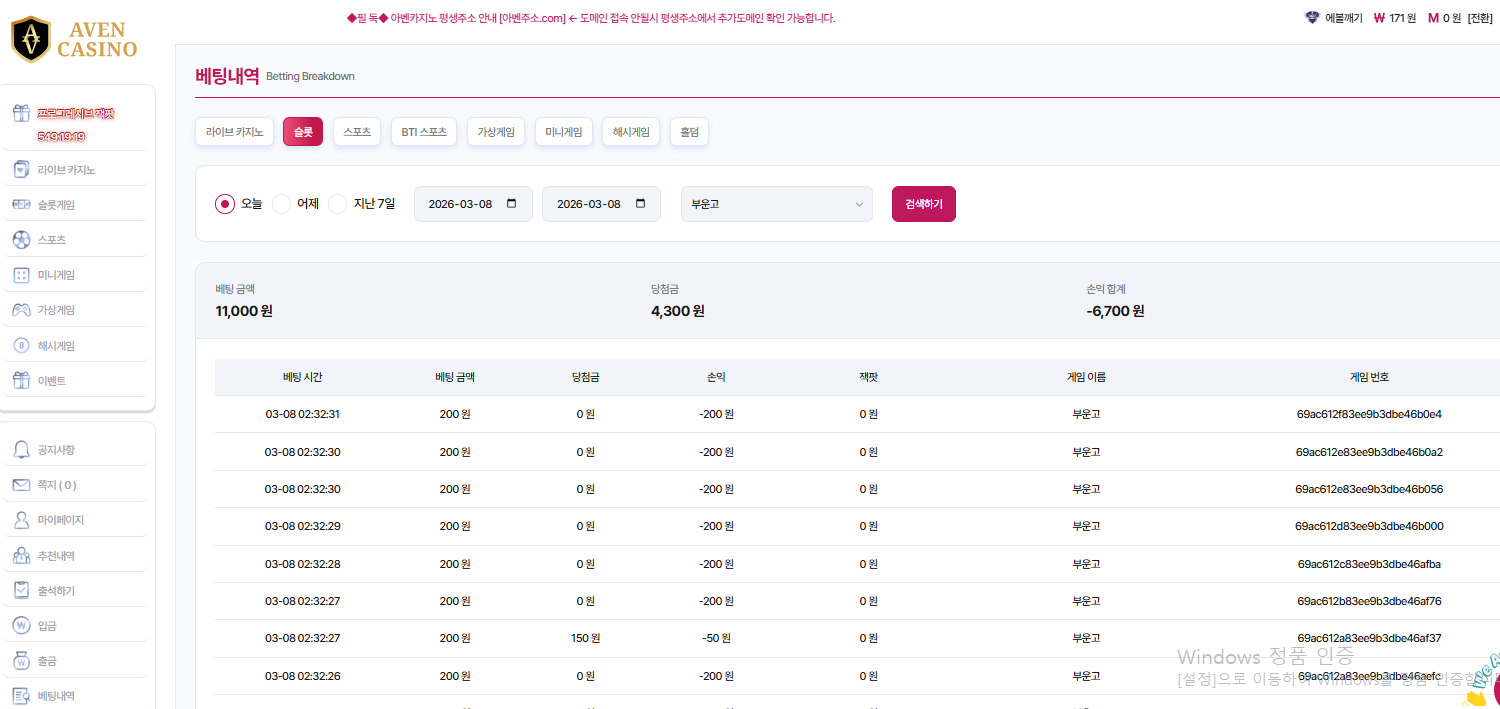The width and height of the screenshot is (1500, 709).
Task: Open the event gift box icon
Action: pos(21,381)
